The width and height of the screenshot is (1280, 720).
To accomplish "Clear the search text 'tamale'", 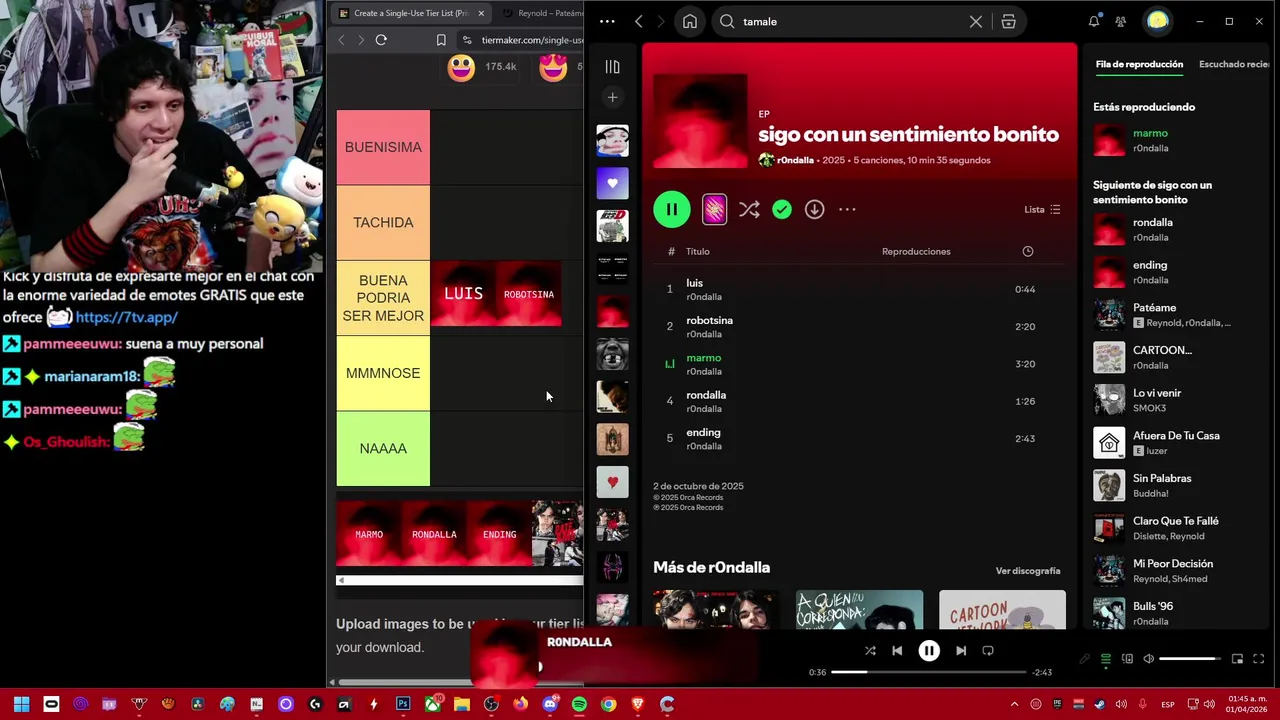I will point(976,21).
